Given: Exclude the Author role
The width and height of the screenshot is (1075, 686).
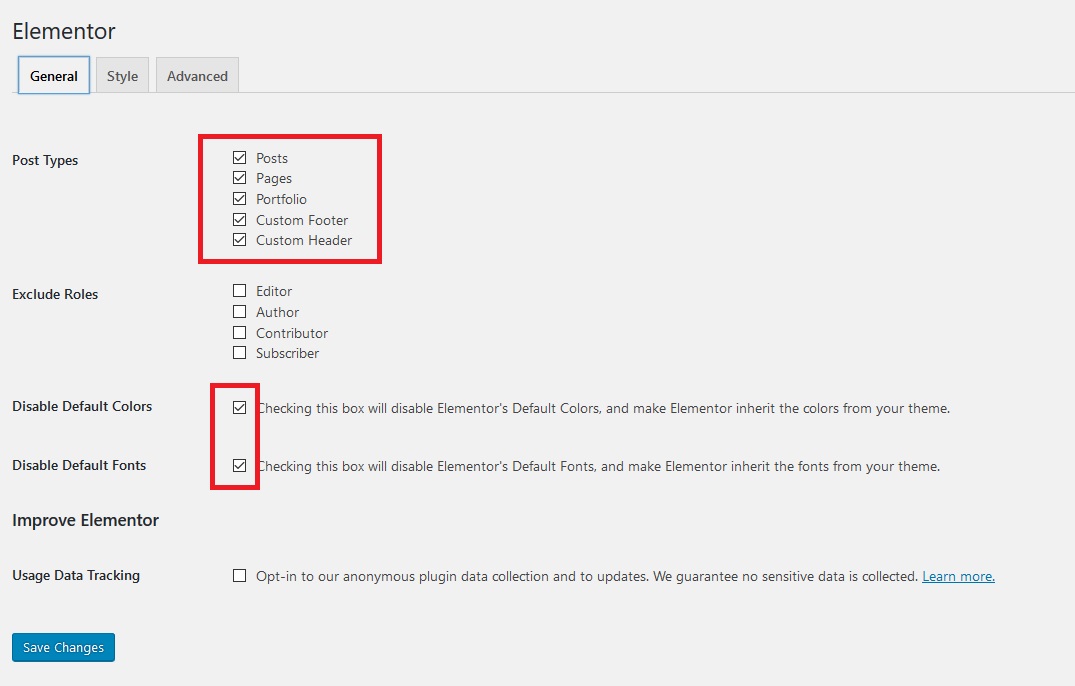Looking at the screenshot, I should point(239,312).
